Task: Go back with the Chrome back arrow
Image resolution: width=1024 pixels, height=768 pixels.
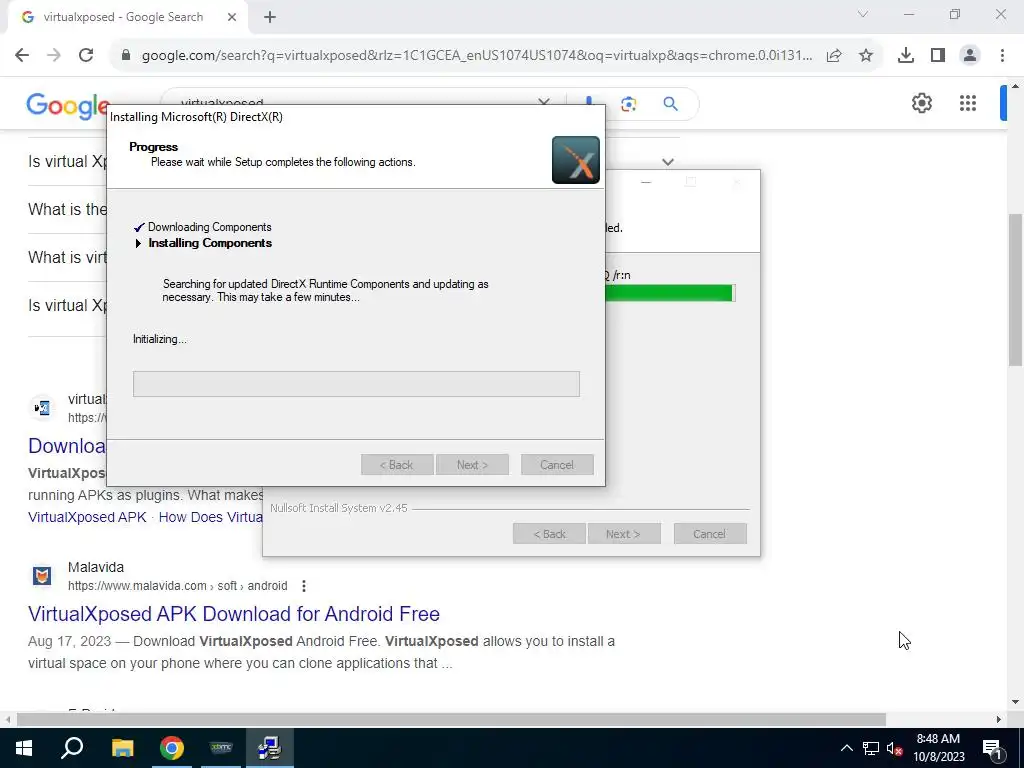Action: (x=22, y=56)
